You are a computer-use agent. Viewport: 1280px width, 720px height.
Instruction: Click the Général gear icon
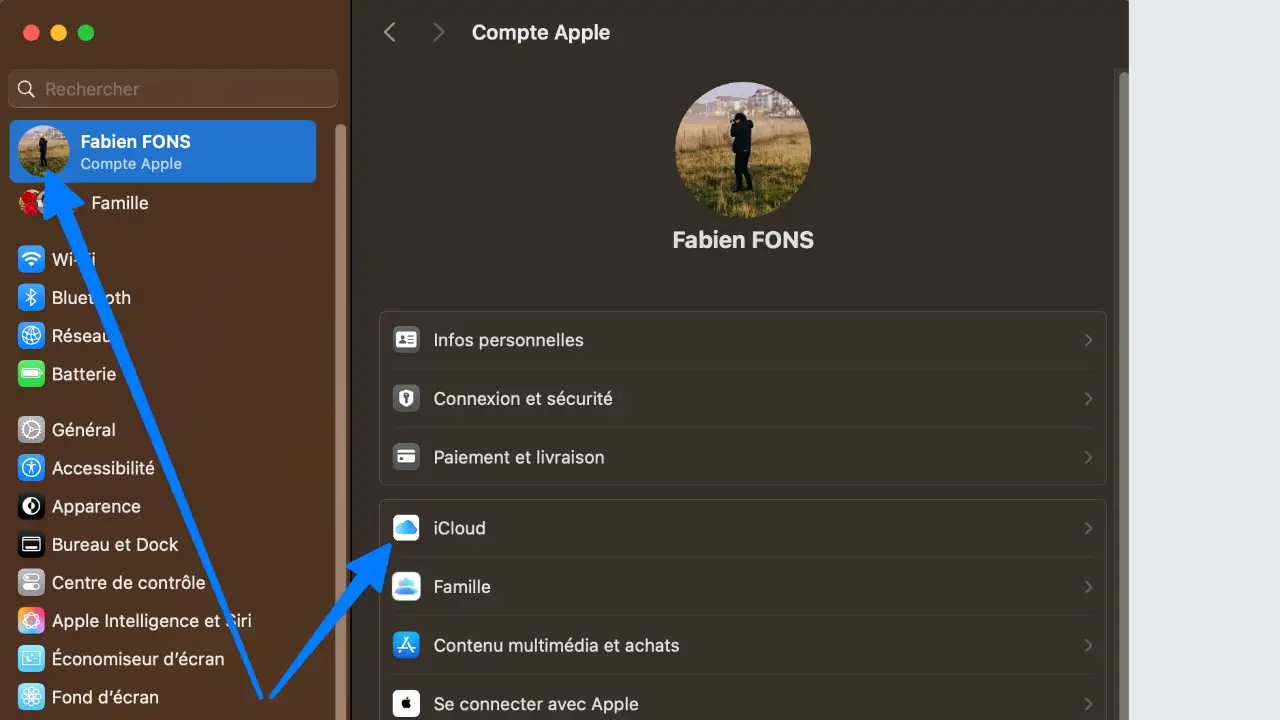point(32,430)
